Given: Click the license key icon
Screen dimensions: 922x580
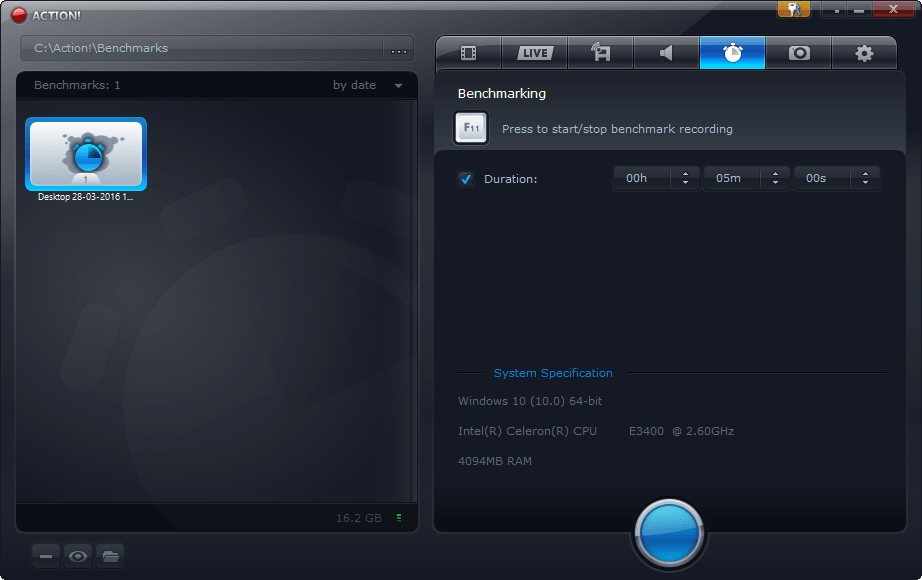Looking at the screenshot, I should click(794, 9).
